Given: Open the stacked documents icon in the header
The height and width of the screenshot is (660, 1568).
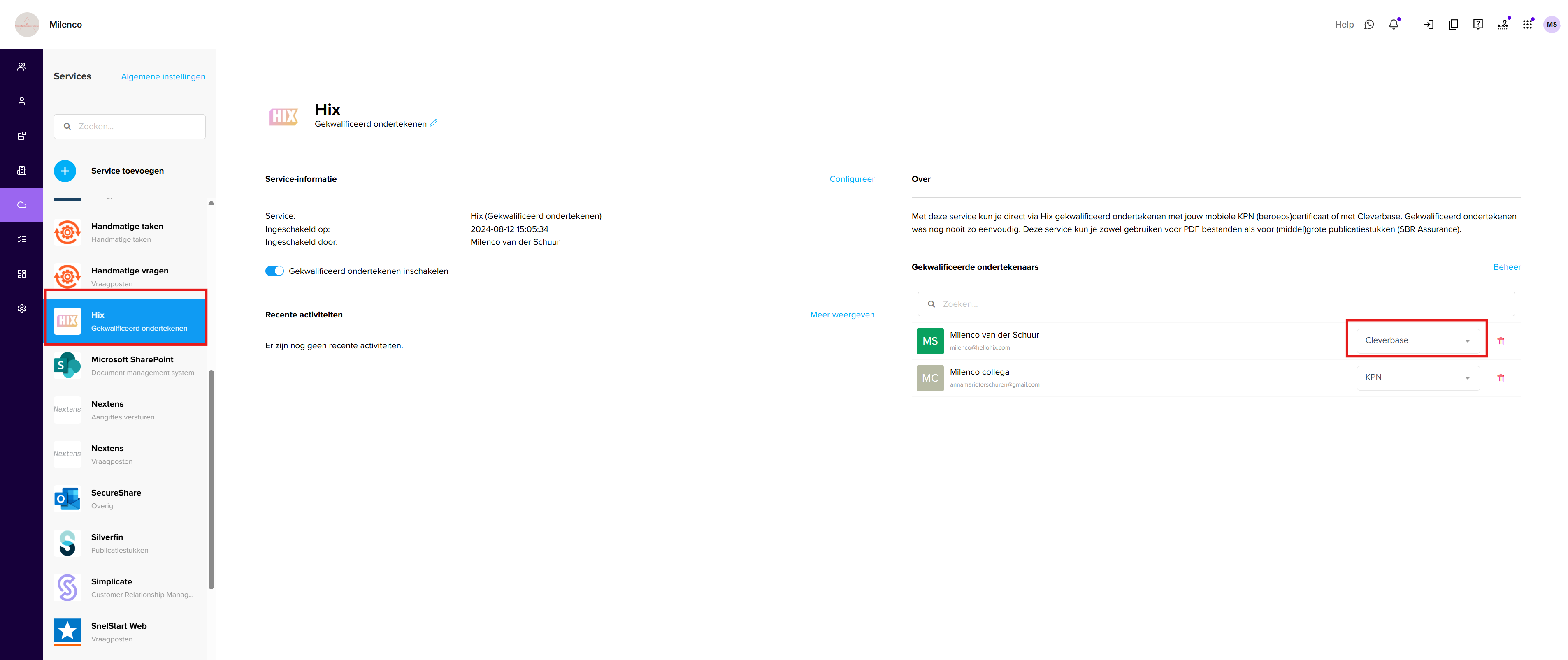Looking at the screenshot, I should coord(1454,24).
